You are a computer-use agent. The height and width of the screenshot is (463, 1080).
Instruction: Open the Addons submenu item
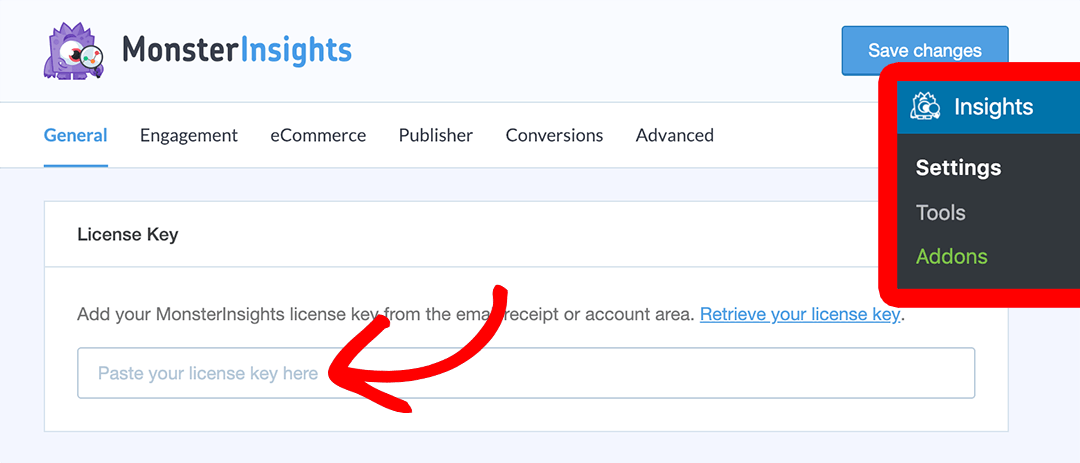[952, 256]
